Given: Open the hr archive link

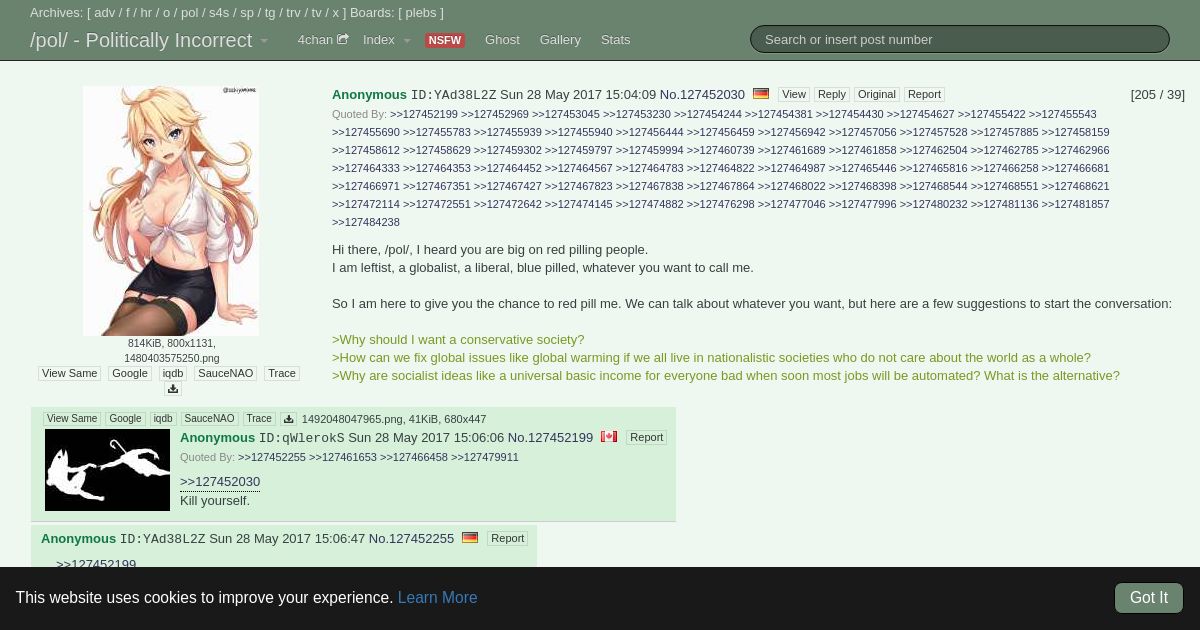Looking at the screenshot, I should click(146, 13).
